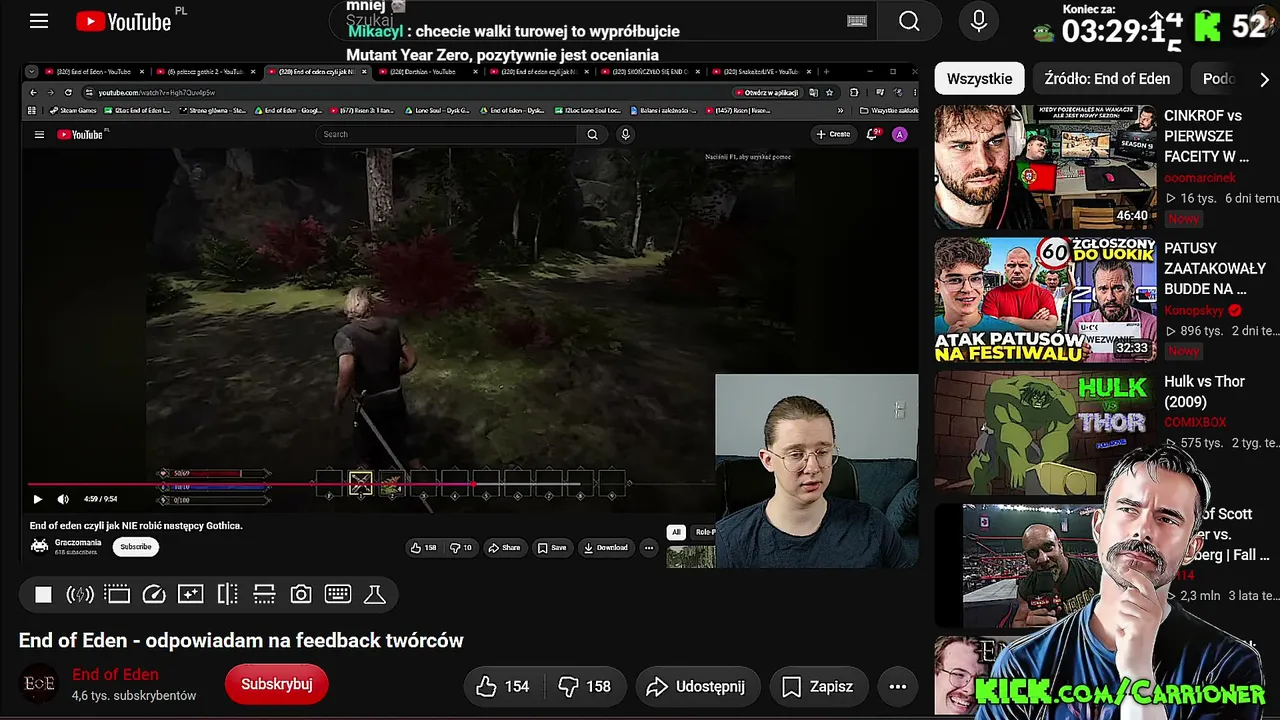Viewport: 1280px width, 720px height.
Task: Save the video with the Zapisz button
Action: (818, 686)
